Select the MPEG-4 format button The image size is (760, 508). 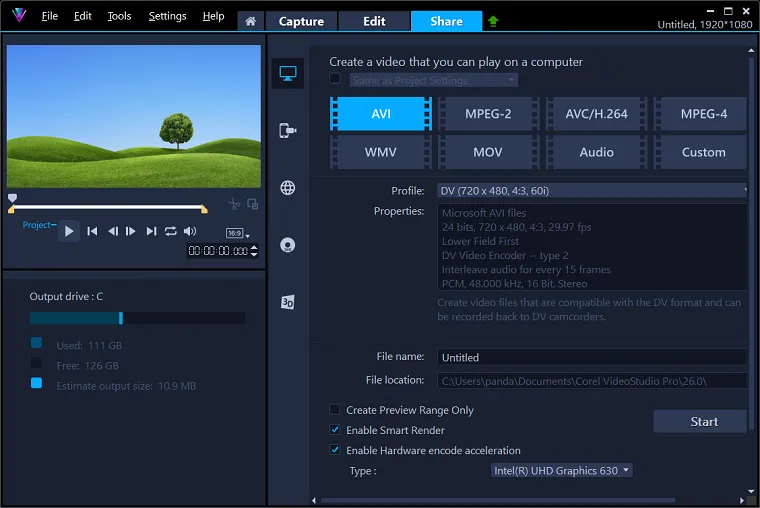(x=701, y=114)
